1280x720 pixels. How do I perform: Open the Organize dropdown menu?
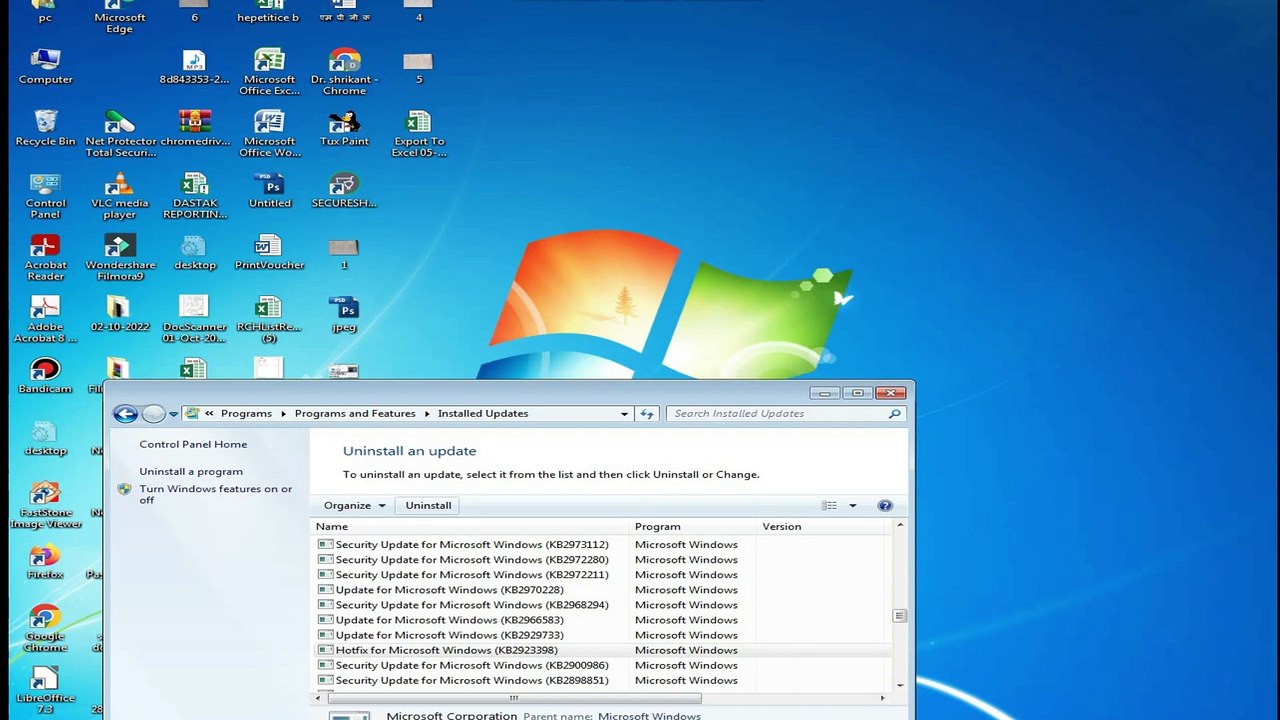[354, 506]
